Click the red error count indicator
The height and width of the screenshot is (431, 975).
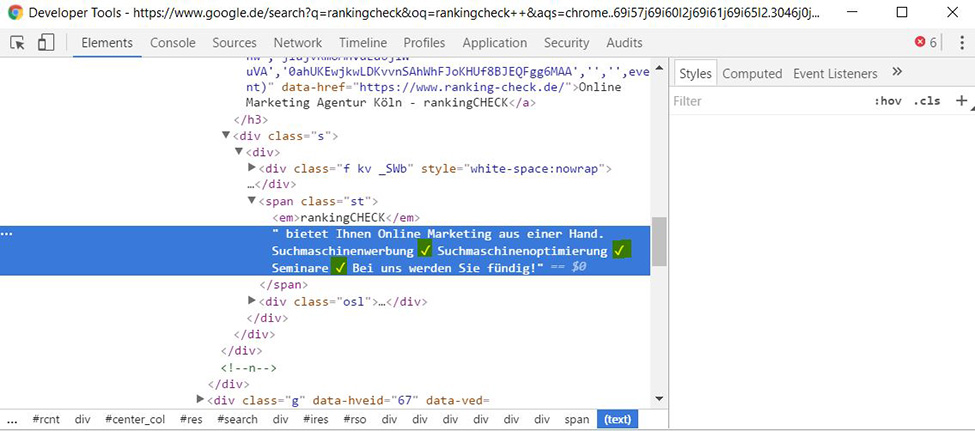(925, 42)
